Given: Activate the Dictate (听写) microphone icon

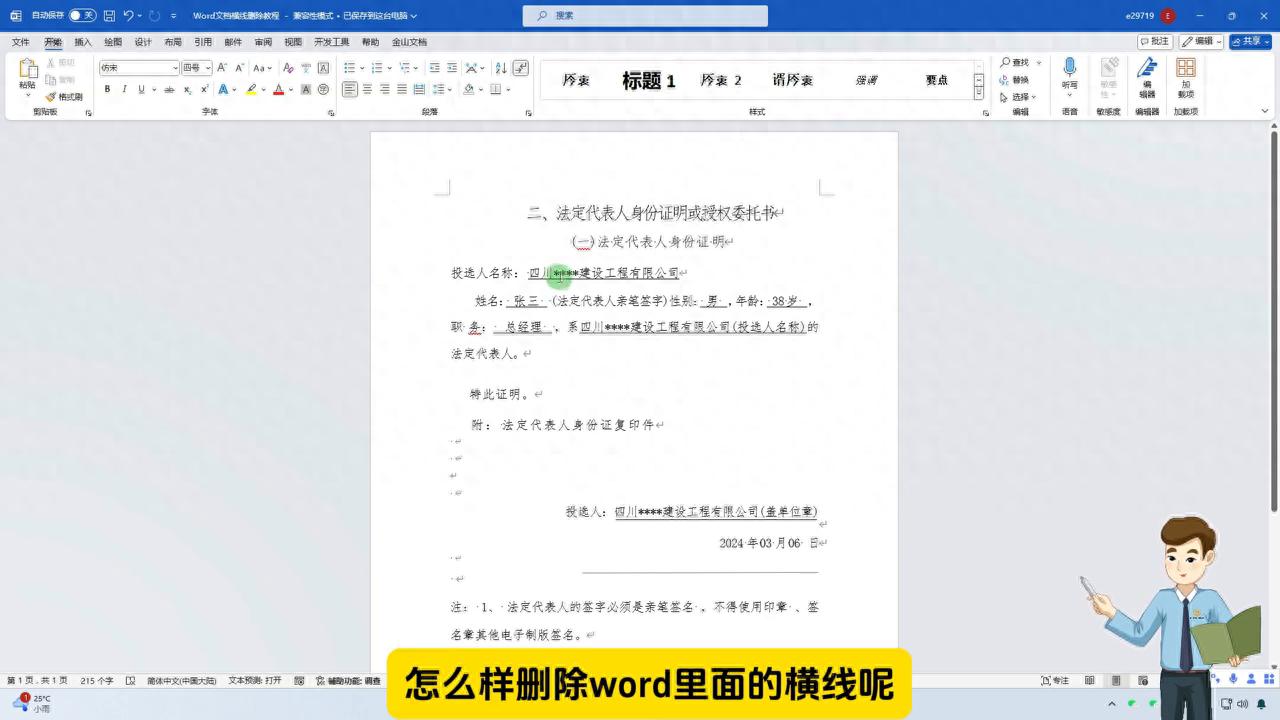Looking at the screenshot, I should 1069,67.
